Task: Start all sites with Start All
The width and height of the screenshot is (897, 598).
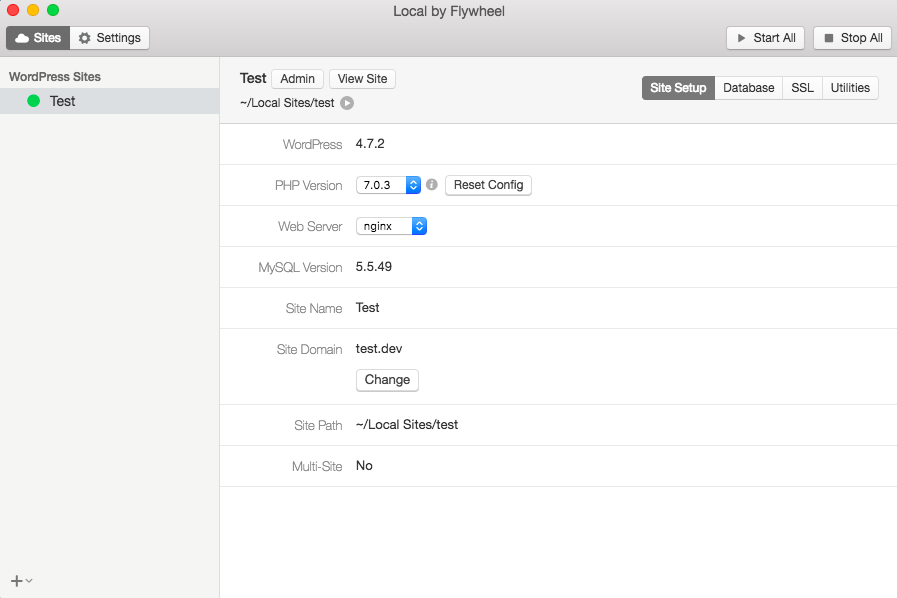Action: [x=765, y=38]
